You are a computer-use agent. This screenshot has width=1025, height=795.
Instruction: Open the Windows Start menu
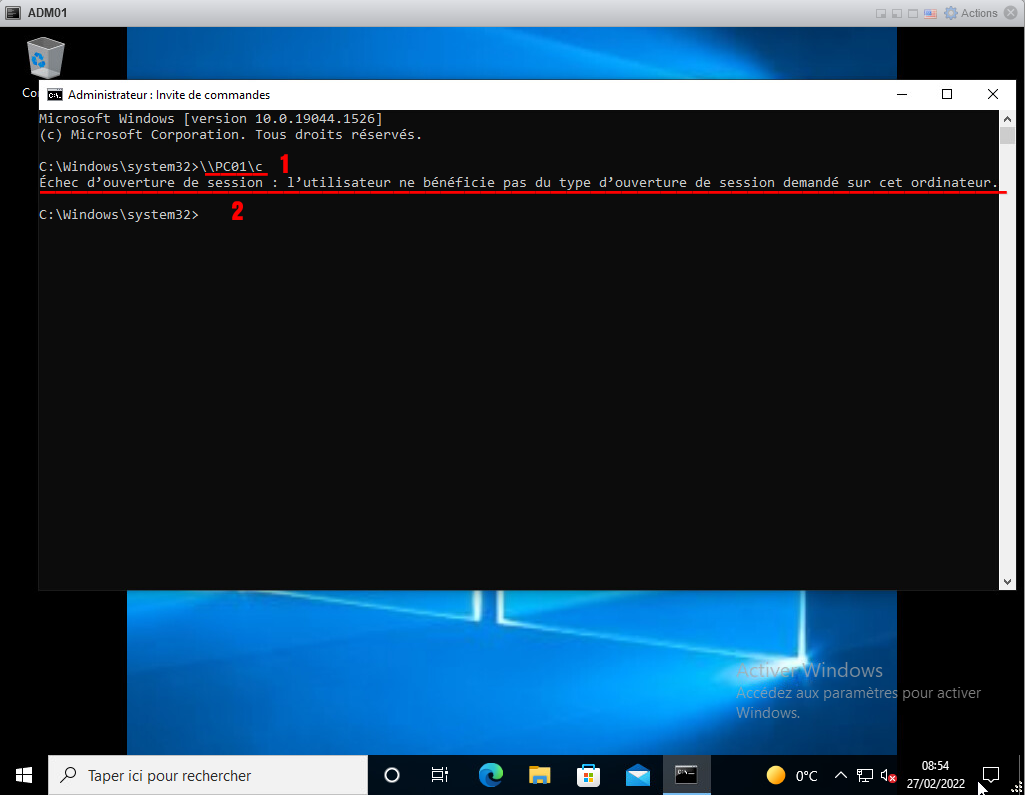point(24,775)
